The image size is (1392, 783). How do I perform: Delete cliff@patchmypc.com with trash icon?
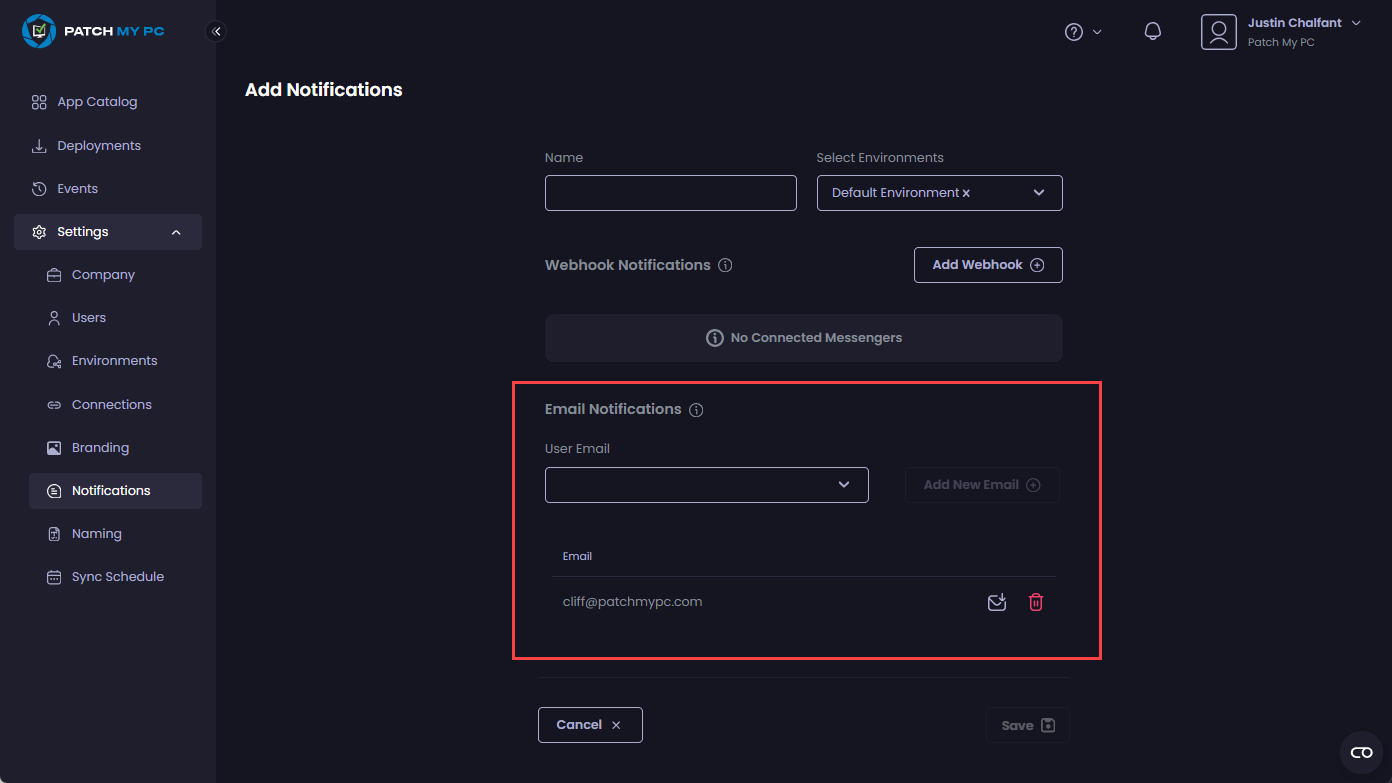(1036, 602)
